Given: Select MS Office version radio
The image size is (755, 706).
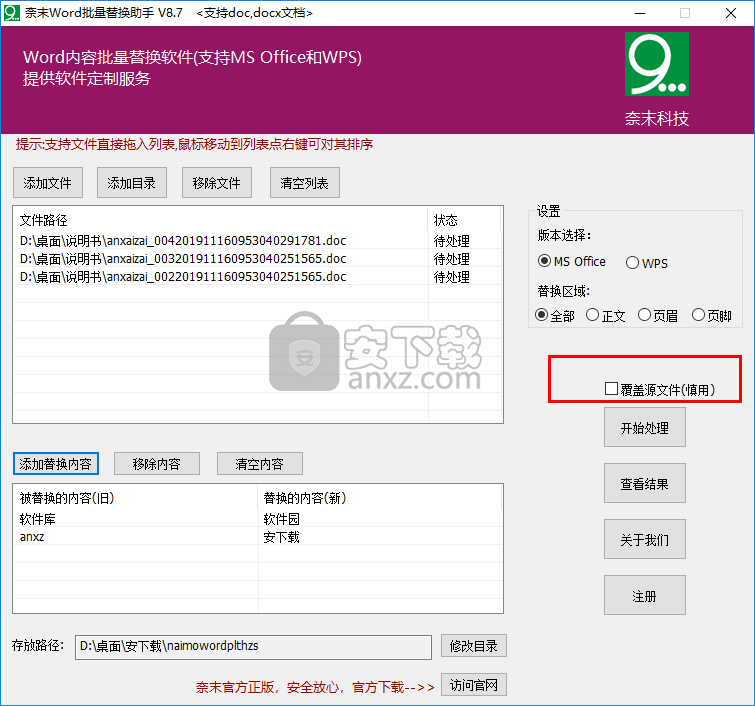Looking at the screenshot, I should coord(572,261).
